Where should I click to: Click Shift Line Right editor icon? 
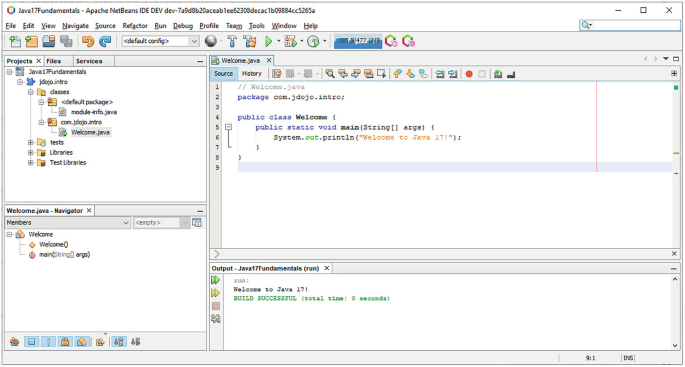pyautogui.click(x=453, y=74)
